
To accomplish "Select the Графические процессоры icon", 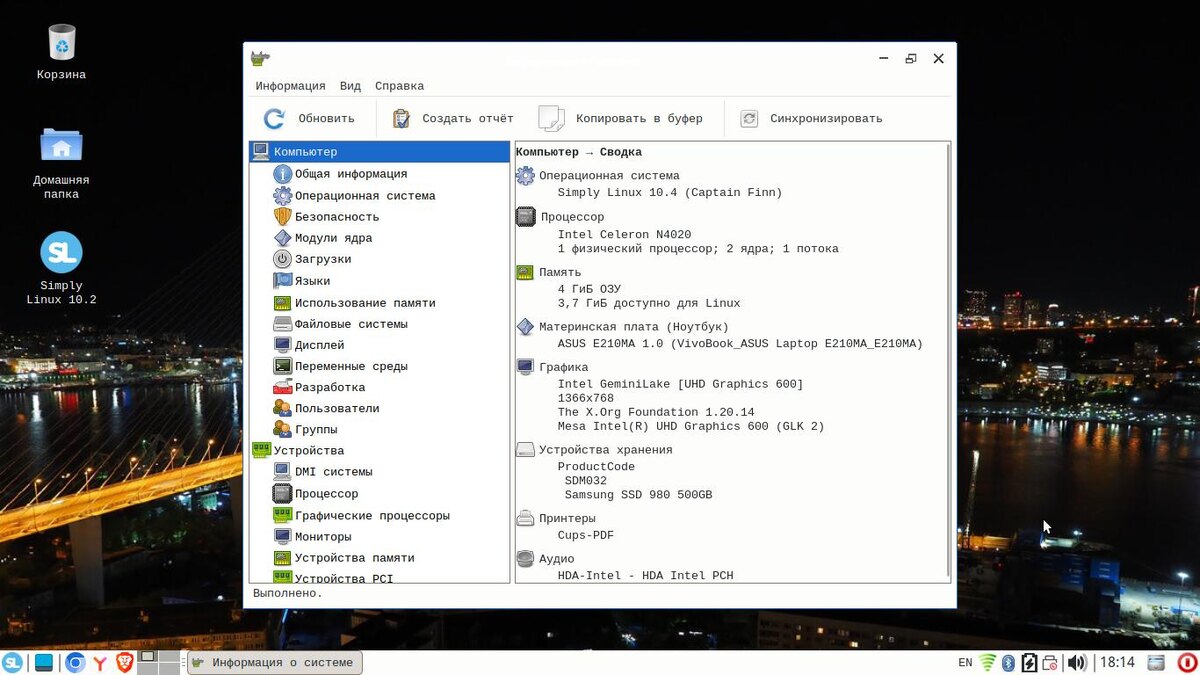I will click(282, 516).
